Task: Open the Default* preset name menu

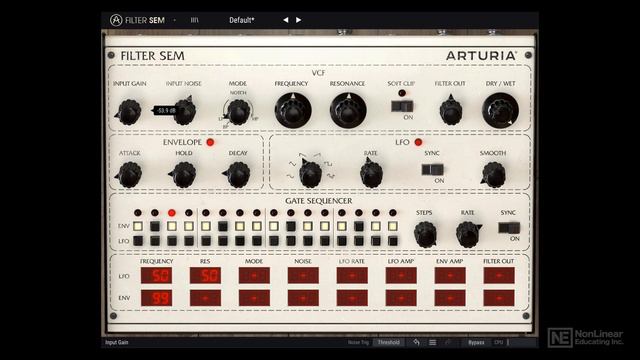Action: tap(242, 20)
